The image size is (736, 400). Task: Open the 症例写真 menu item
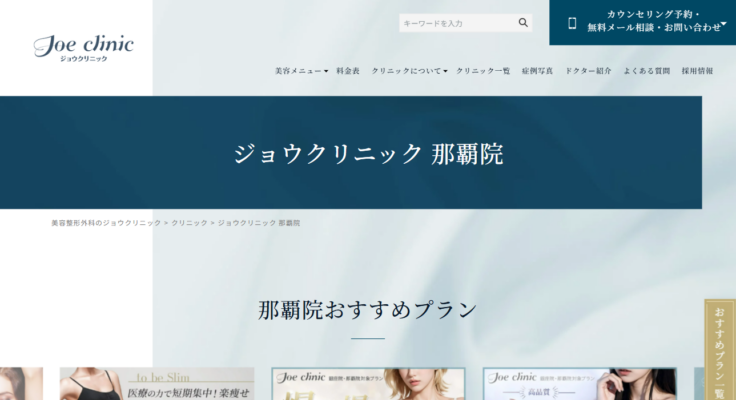pos(537,71)
